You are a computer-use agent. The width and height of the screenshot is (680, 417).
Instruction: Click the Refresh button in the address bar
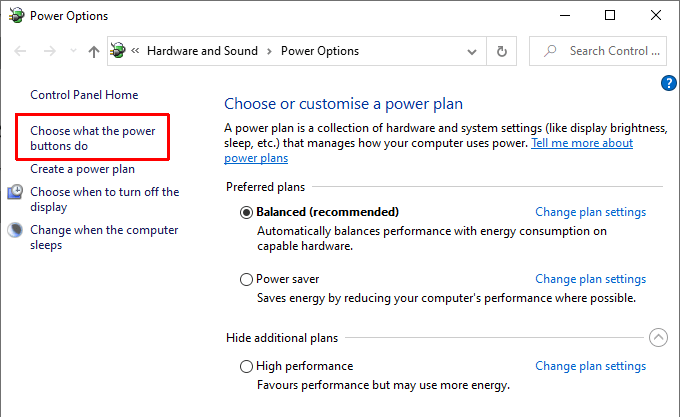(x=502, y=51)
